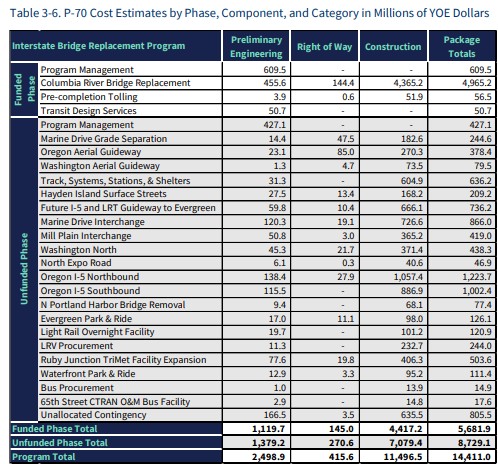Select the Construction value 4,365.2
Viewport: 498px width, 464px height.
(408, 83)
